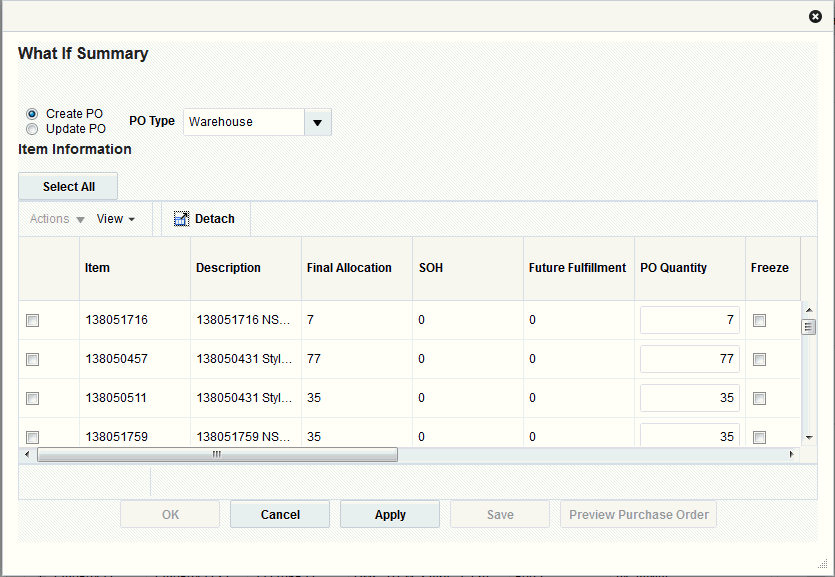Check the row checkbox for item 138051716
This screenshot has height=577, width=835.
[32, 320]
